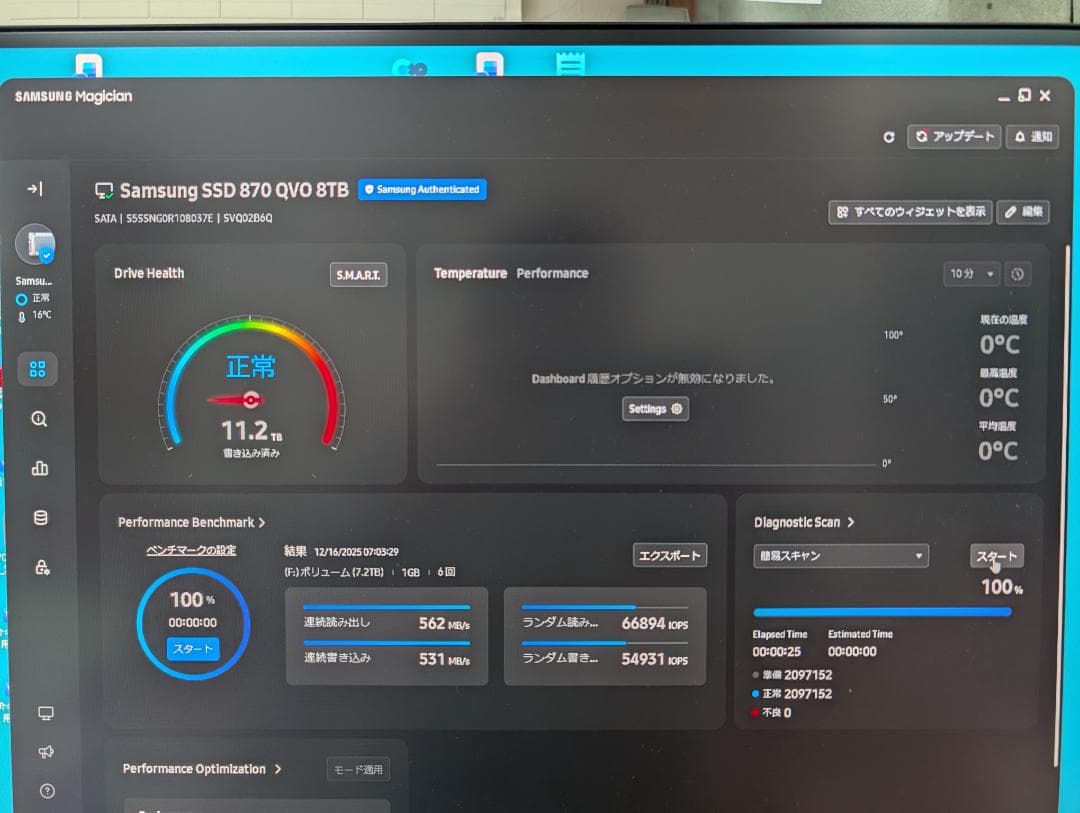Open the monitor icon in lower sidebar
The height and width of the screenshot is (813, 1080).
point(45,713)
